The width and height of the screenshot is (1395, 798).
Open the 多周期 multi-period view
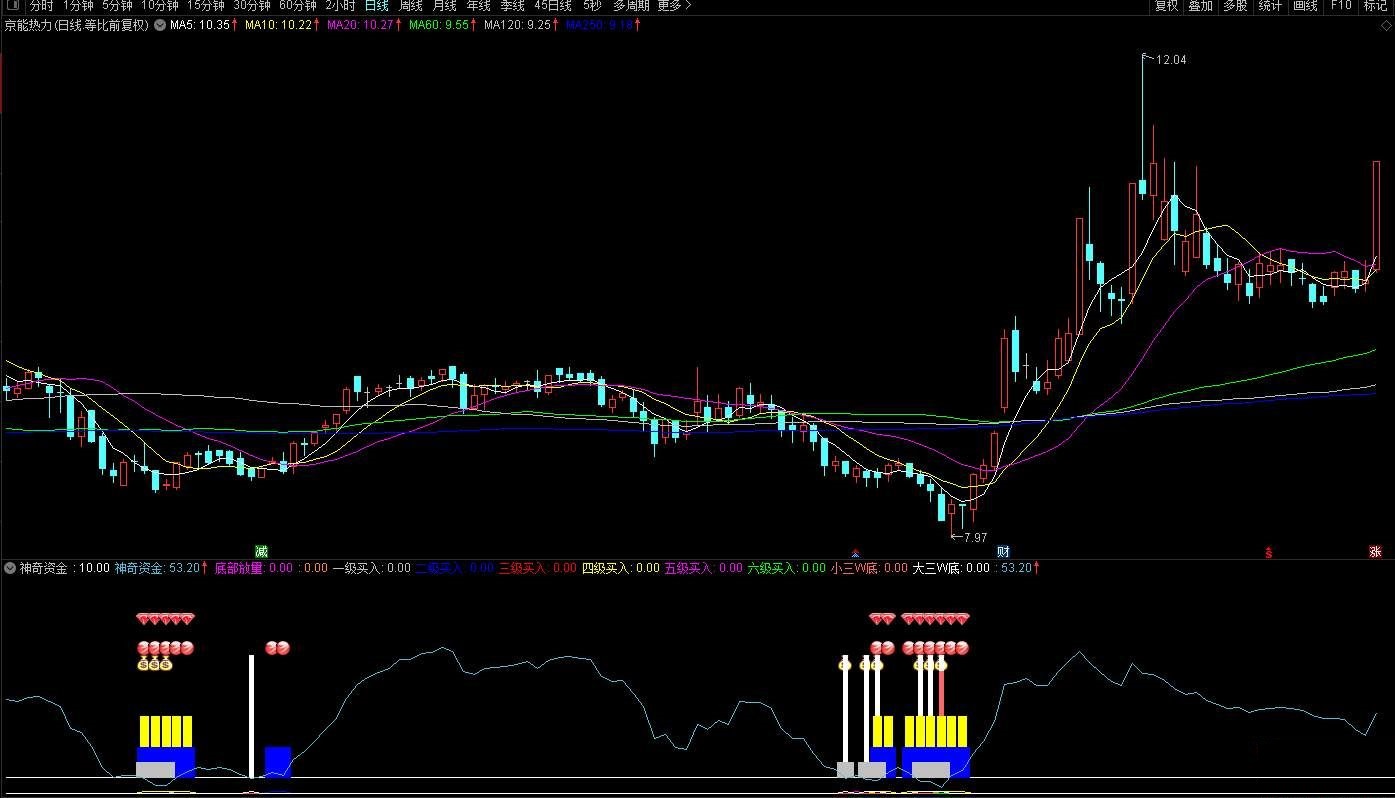[x=631, y=6]
